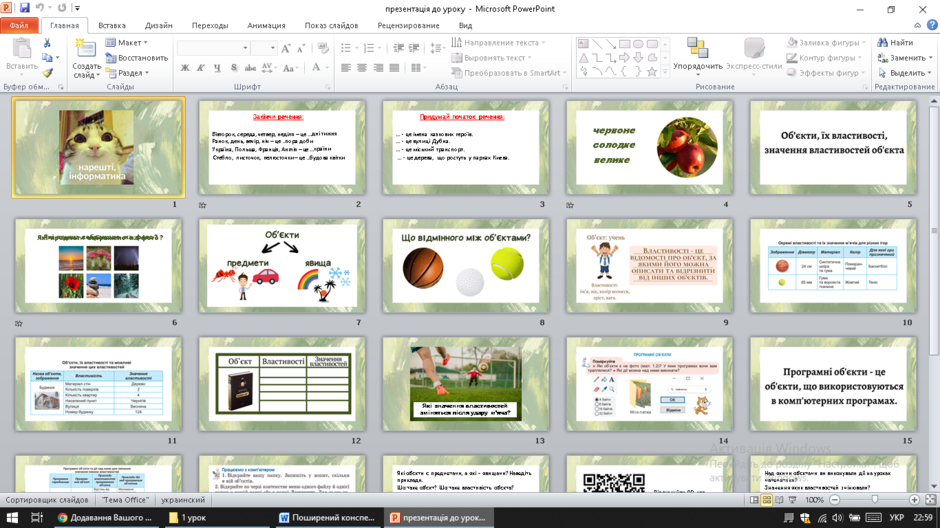Viewport: 940px width, 528px height.
Task: Open the Файл menu tab
Action: [x=19, y=25]
